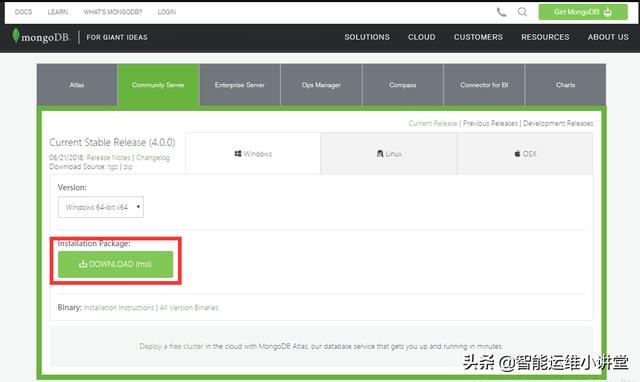Open the Changelog link
This screenshot has width=640, height=382.
point(153,158)
